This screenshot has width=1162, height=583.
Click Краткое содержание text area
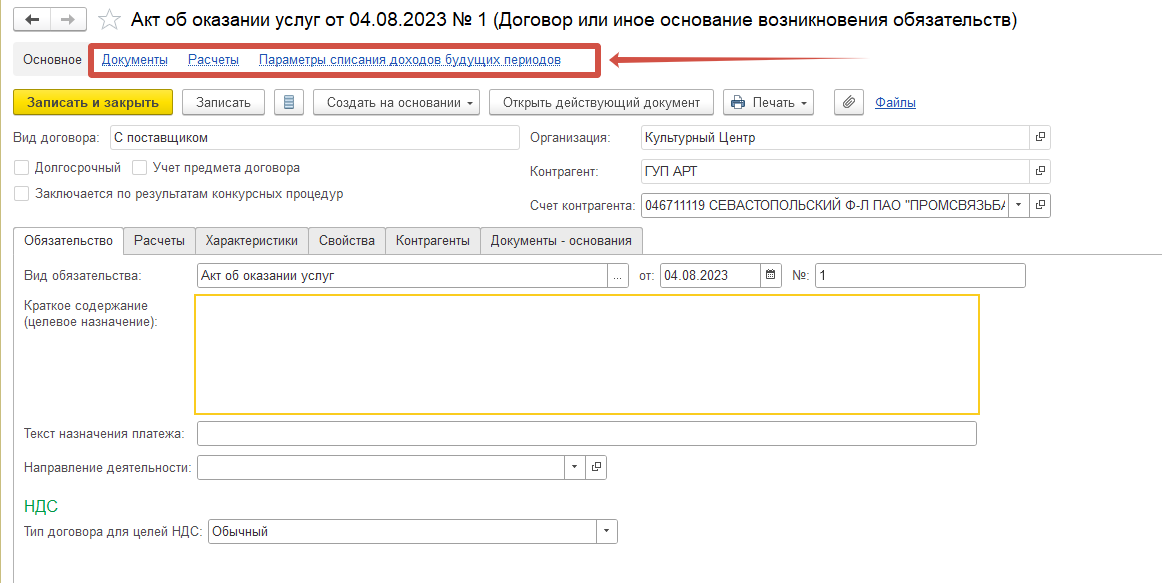coord(587,354)
